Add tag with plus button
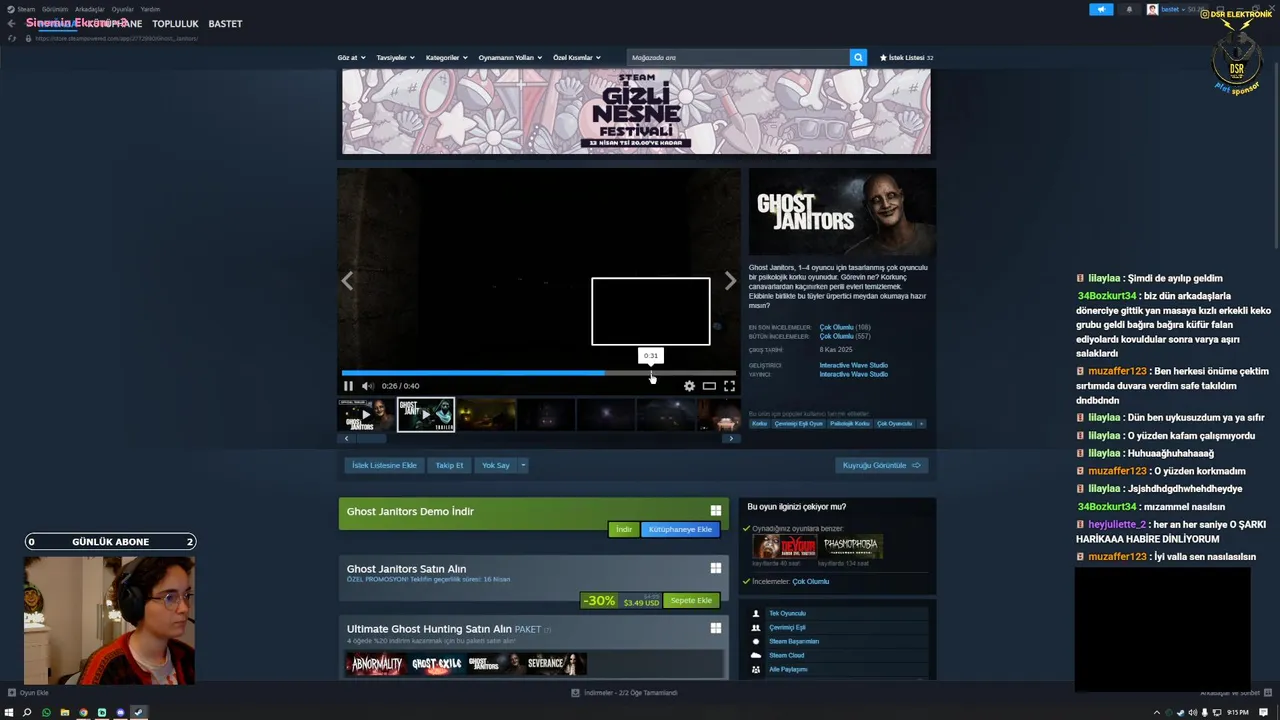 921,424
